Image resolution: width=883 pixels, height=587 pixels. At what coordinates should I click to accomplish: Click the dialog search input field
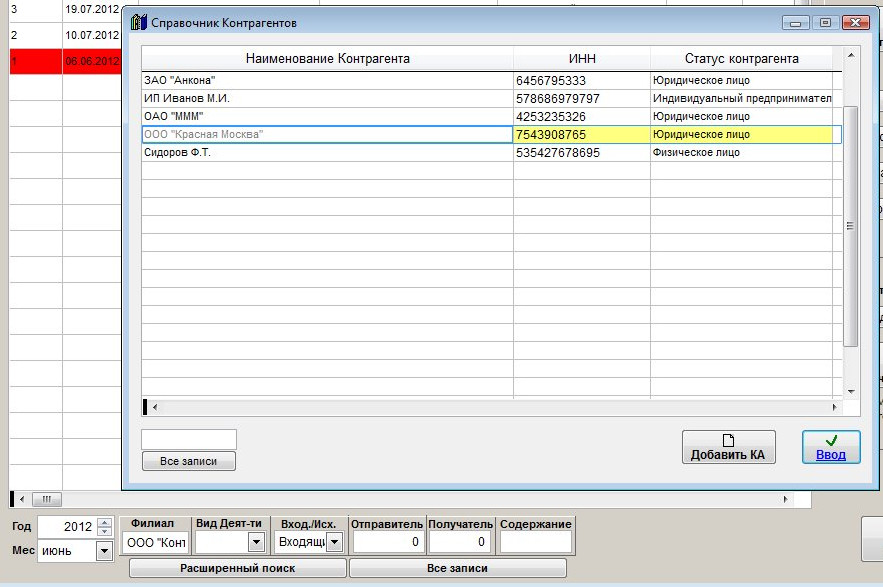coord(189,439)
